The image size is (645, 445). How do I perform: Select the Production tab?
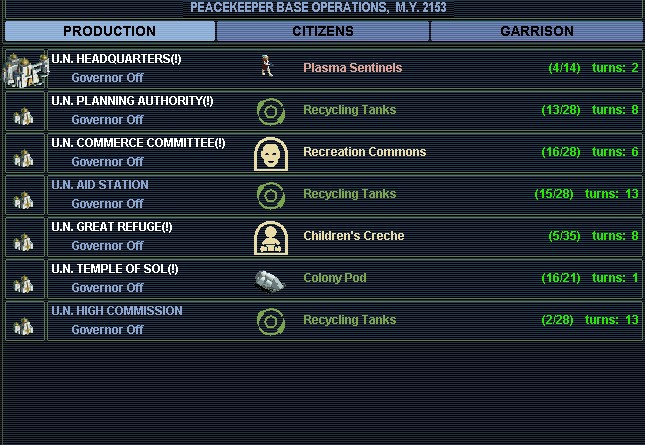point(110,31)
